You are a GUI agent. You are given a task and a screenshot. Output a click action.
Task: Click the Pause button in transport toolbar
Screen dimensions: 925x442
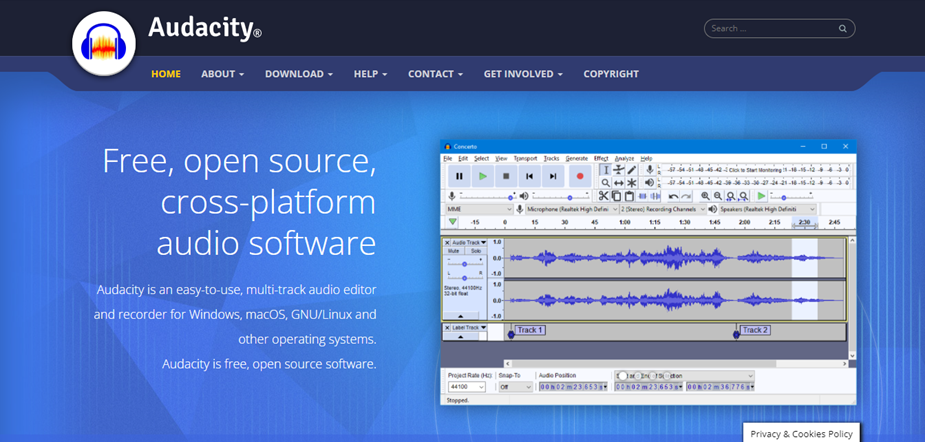[459, 176]
